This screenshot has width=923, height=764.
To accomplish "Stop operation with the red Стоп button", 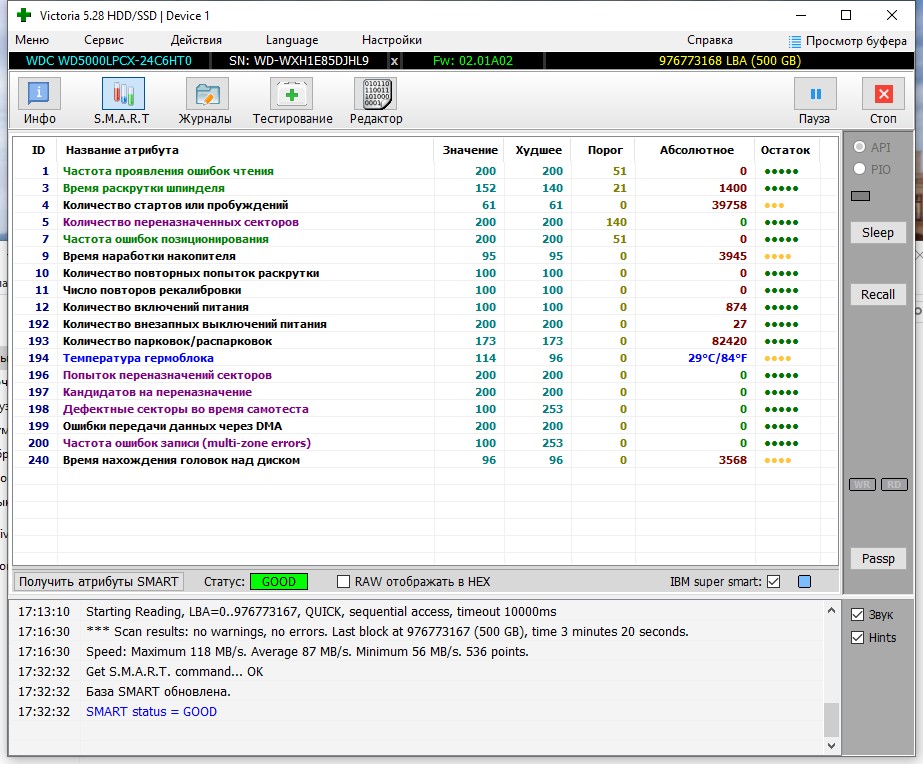I will [883, 100].
